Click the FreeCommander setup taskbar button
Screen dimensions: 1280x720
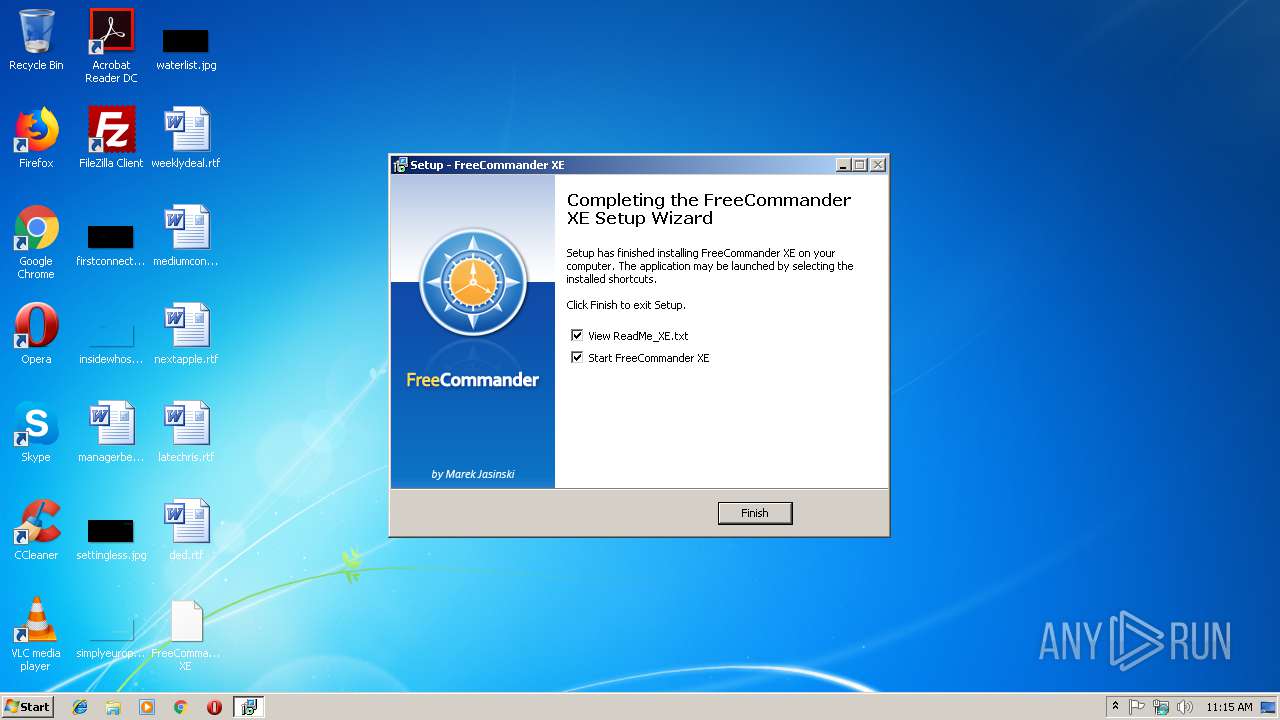[x=249, y=707]
